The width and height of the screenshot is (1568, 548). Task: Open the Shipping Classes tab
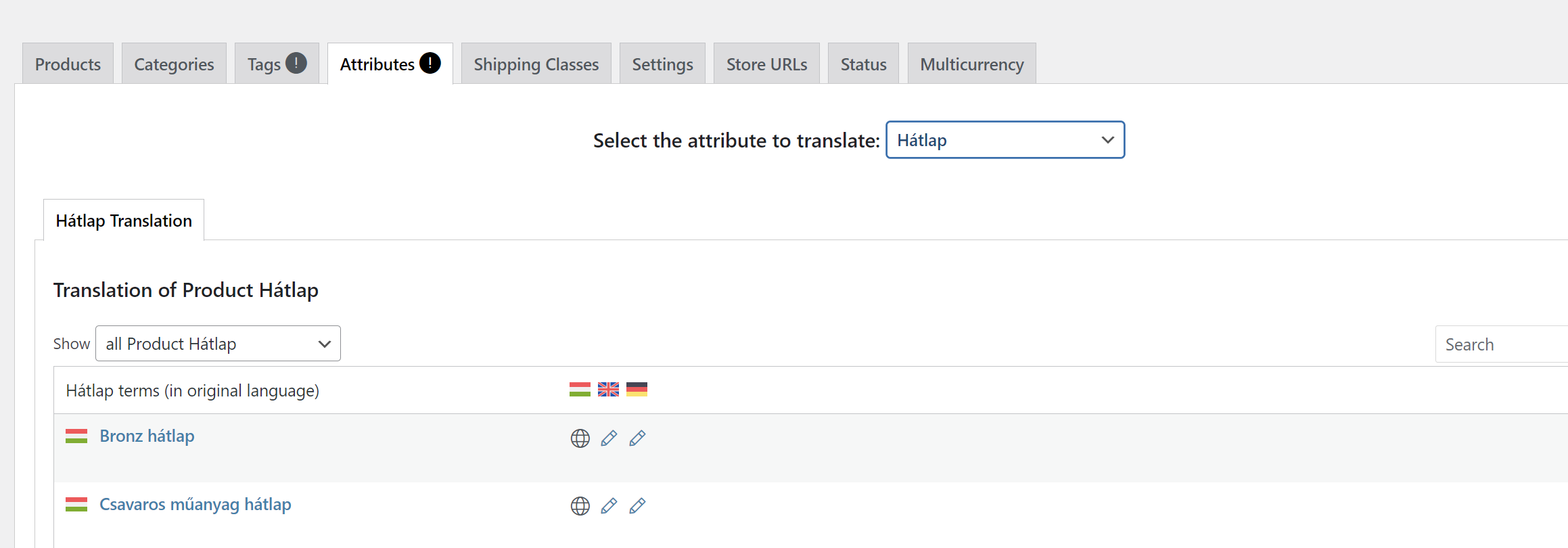tap(536, 64)
